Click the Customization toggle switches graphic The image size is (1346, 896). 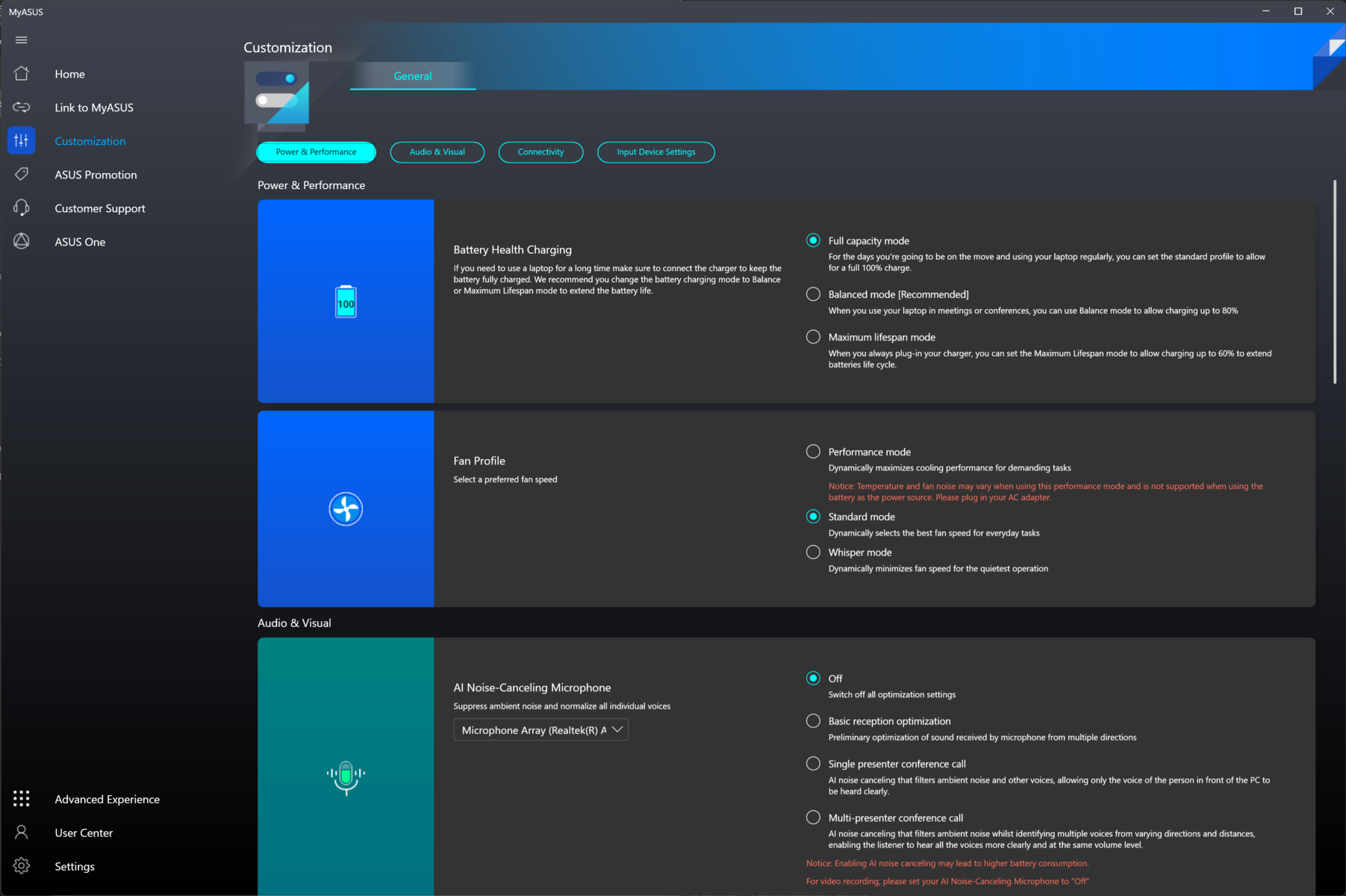pyautogui.click(x=277, y=93)
